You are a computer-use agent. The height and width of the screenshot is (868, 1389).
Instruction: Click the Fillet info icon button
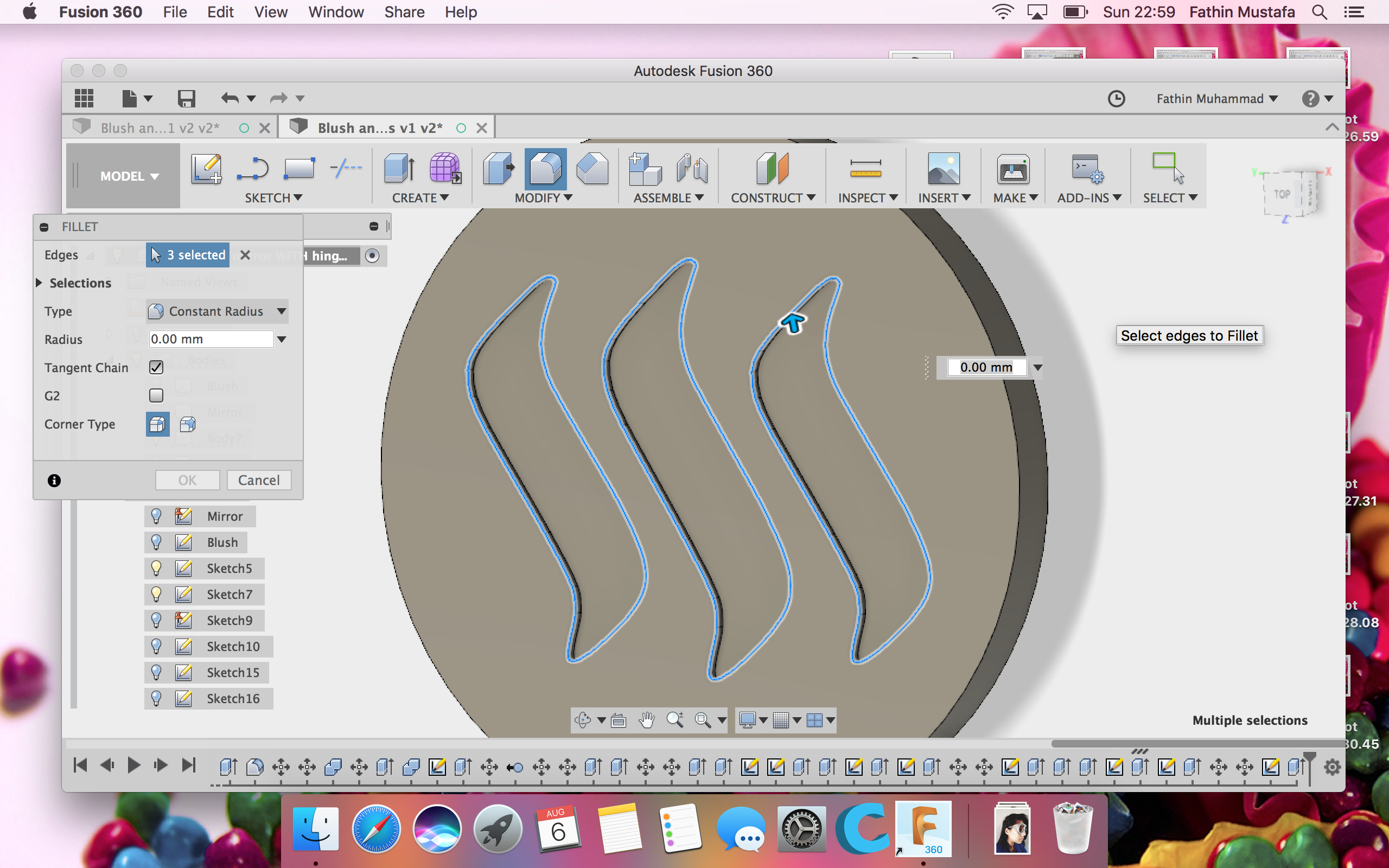pyautogui.click(x=54, y=481)
